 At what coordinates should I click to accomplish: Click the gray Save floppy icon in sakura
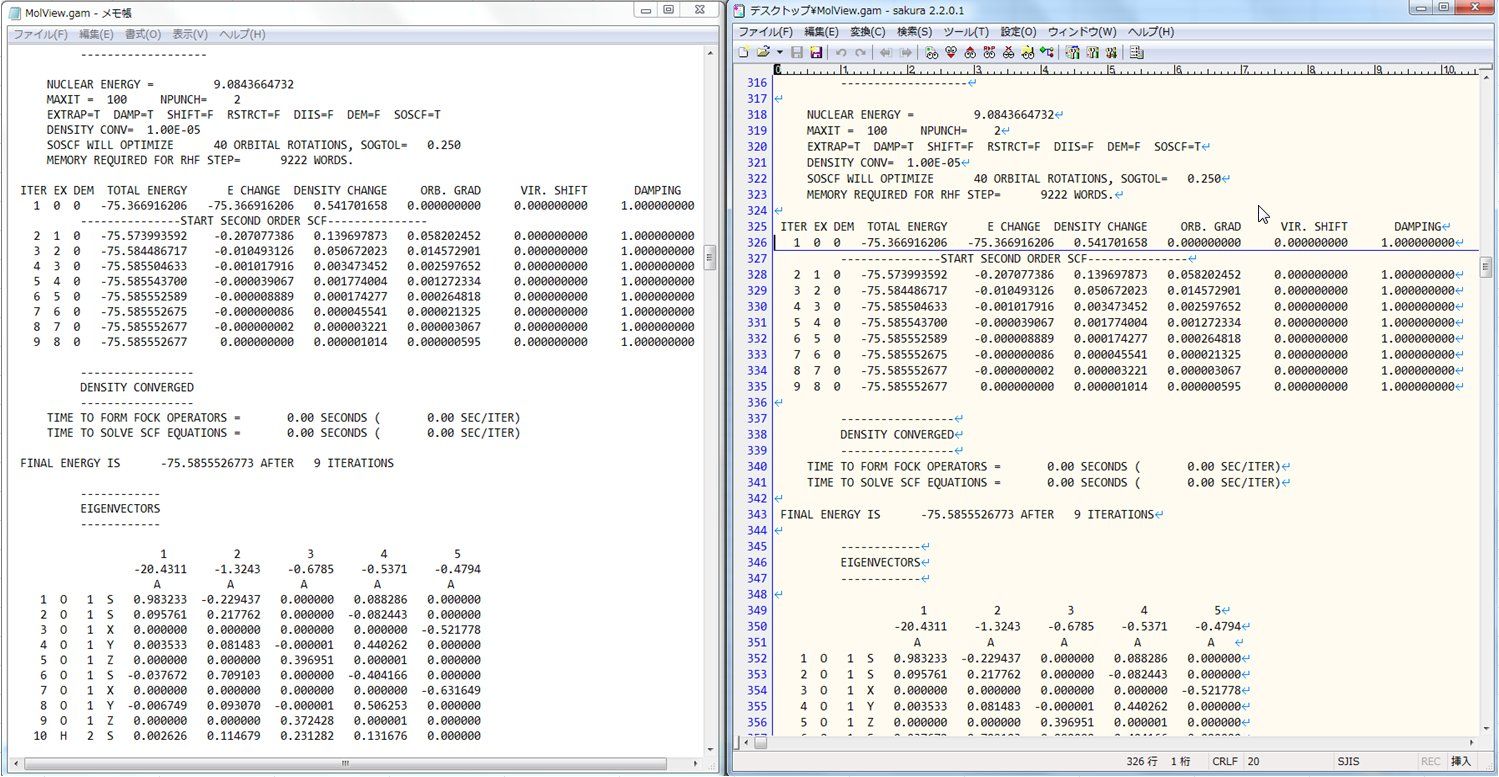click(797, 52)
